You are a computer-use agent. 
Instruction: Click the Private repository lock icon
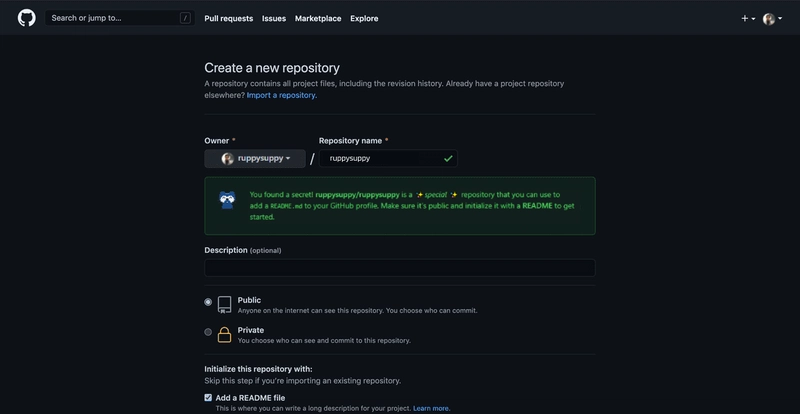224,335
